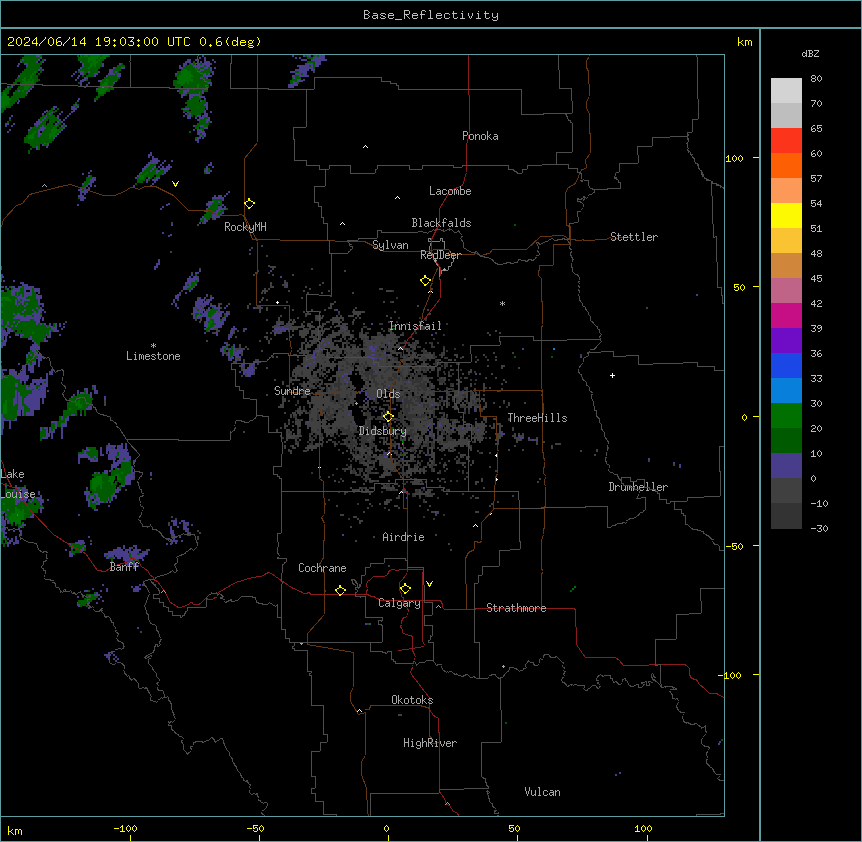Click the white plus marker north of Drumheller
This screenshot has height=842, width=862.
[x=612, y=375]
